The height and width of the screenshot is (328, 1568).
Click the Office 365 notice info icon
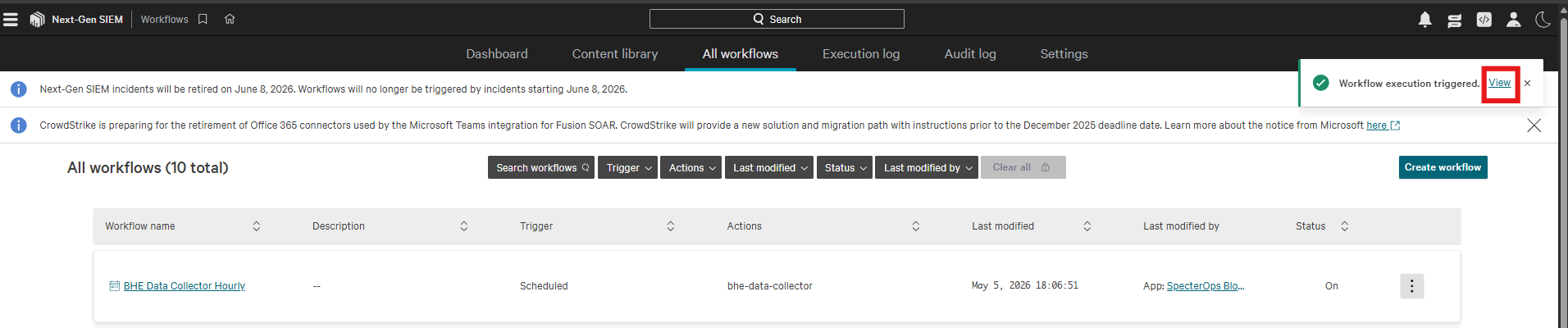coord(18,125)
